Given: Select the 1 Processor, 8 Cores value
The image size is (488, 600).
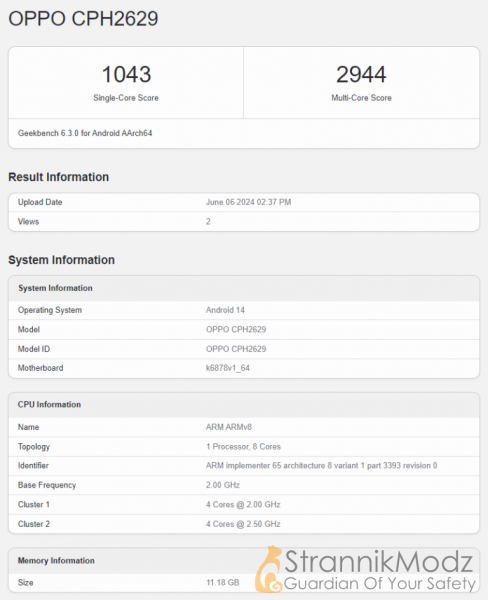Looking at the screenshot, I should pos(243,447).
